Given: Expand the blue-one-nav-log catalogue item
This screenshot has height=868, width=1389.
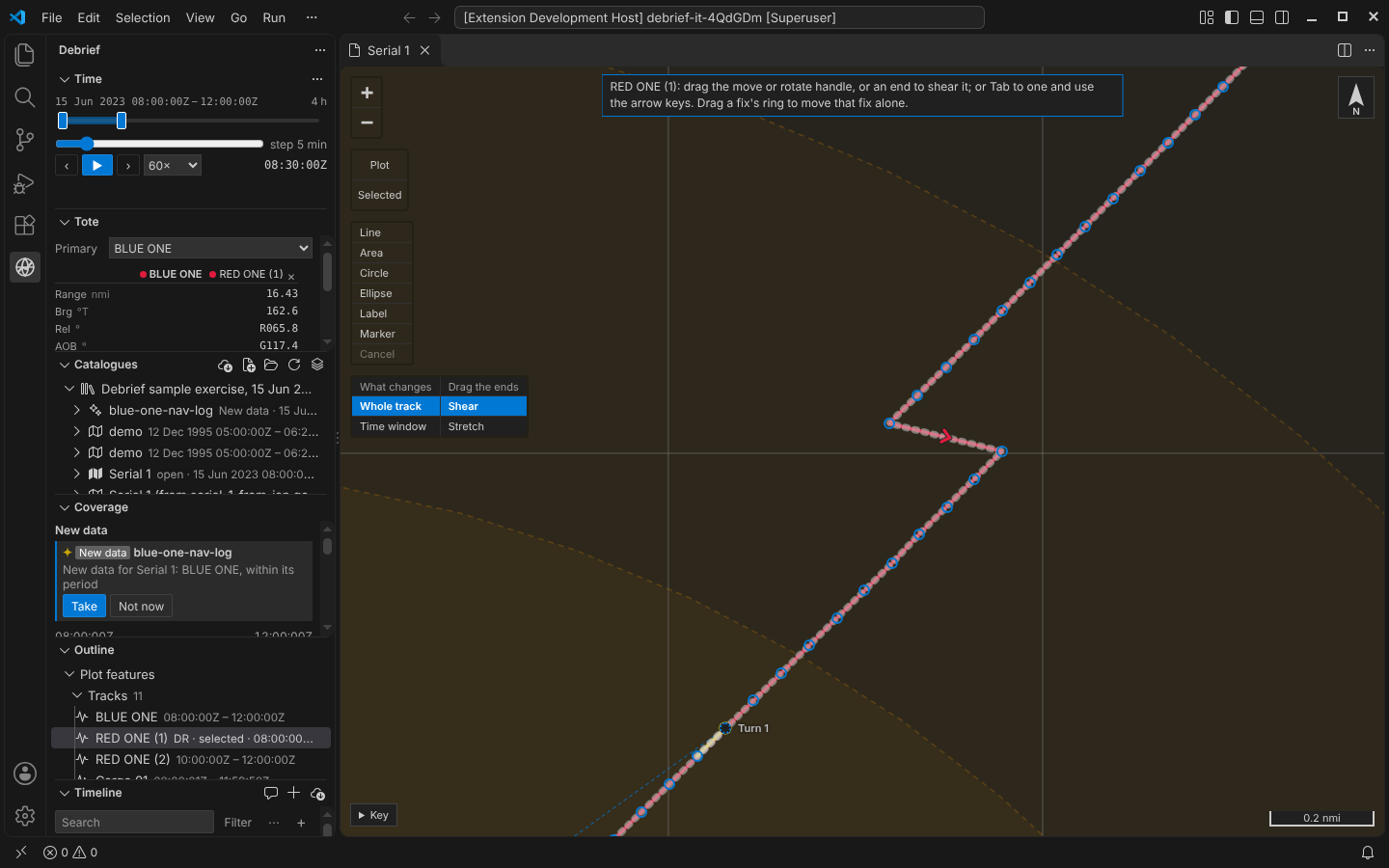Looking at the screenshot, I should pos(77,410).
